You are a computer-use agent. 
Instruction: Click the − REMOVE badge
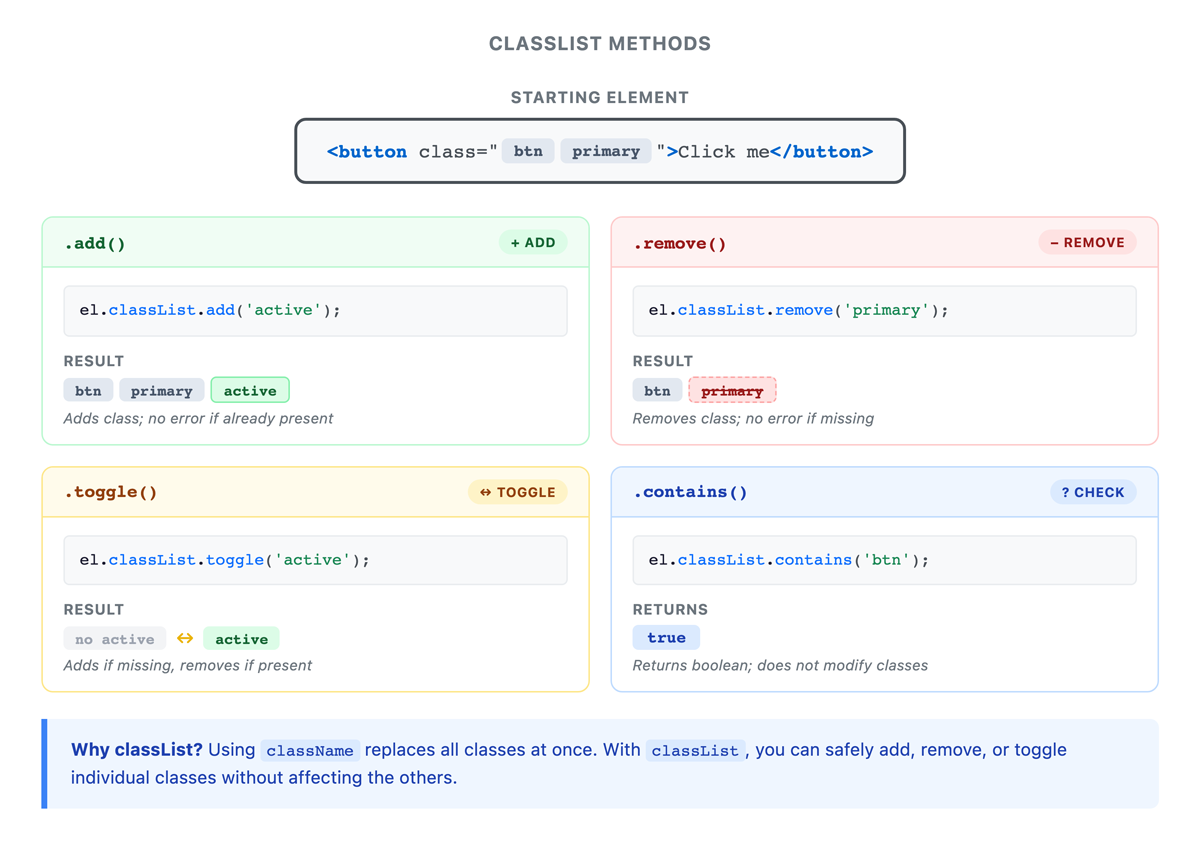(1087, 242)
